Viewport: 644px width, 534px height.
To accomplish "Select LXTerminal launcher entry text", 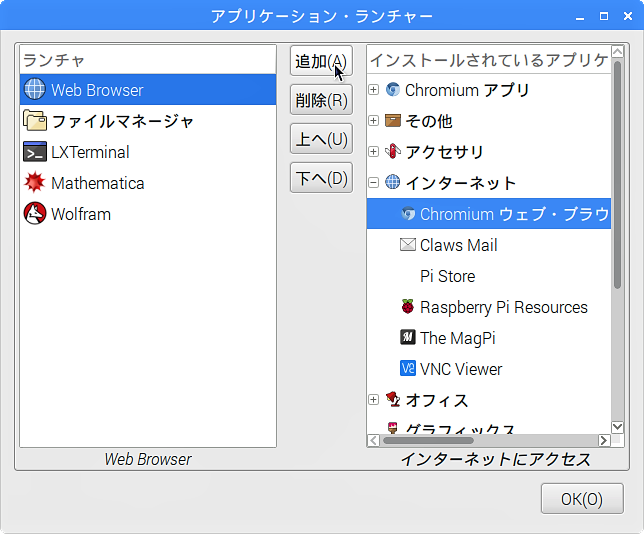I will point(90,152).
